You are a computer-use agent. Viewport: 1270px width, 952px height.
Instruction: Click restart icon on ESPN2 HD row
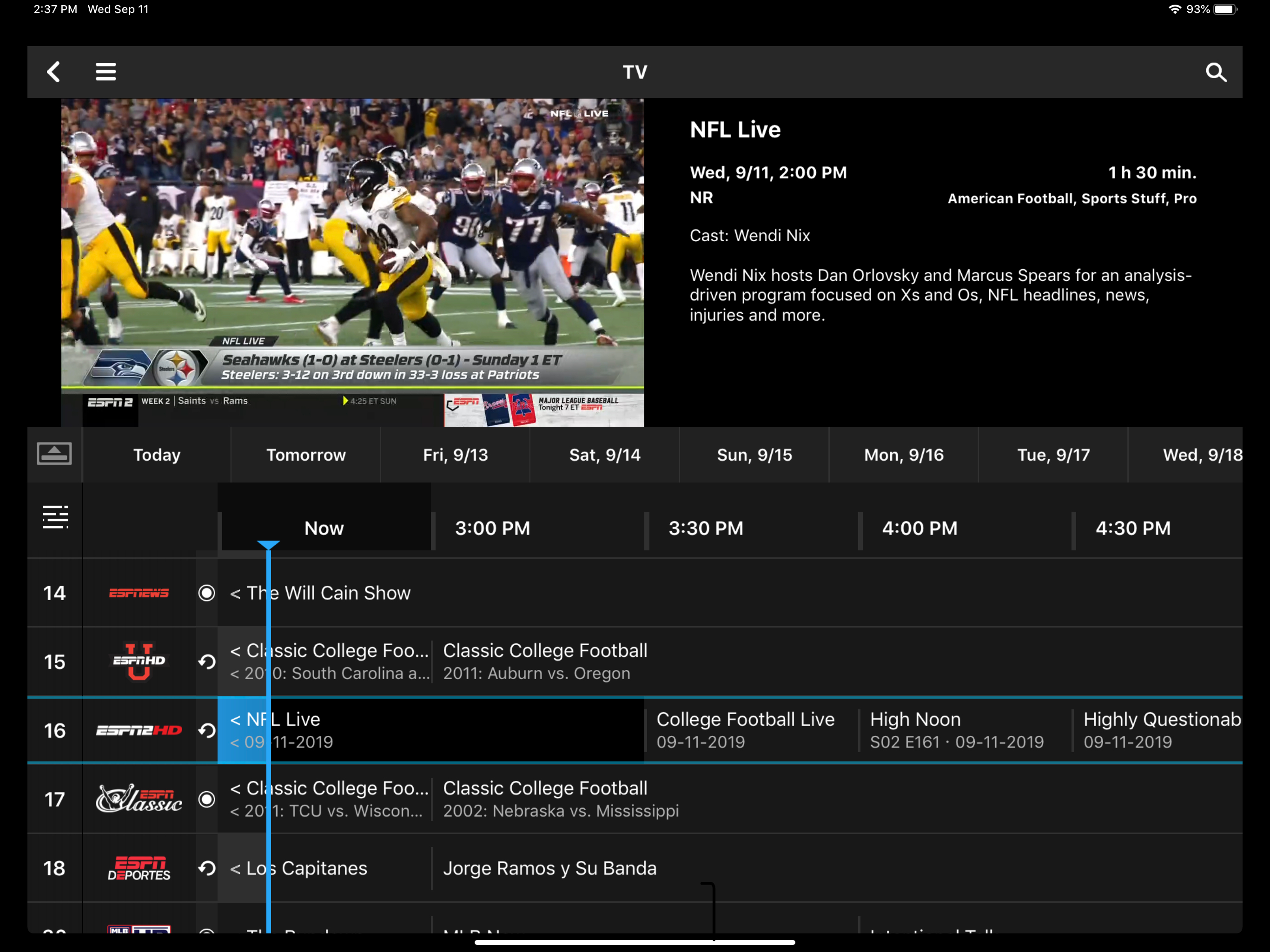tap(207, 730)
